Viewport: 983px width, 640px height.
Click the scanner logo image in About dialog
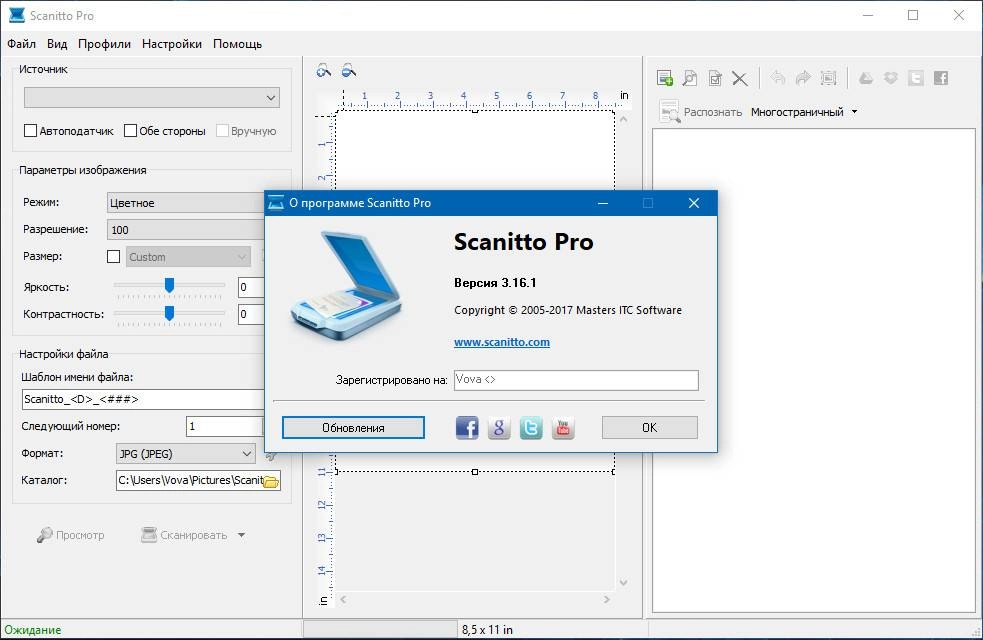click(x=345, y=286)
